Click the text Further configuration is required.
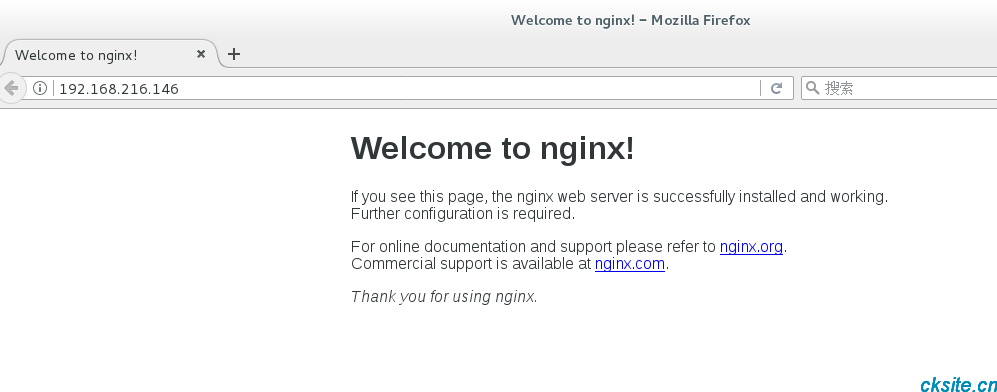The image size is (997, 392). 463,213
